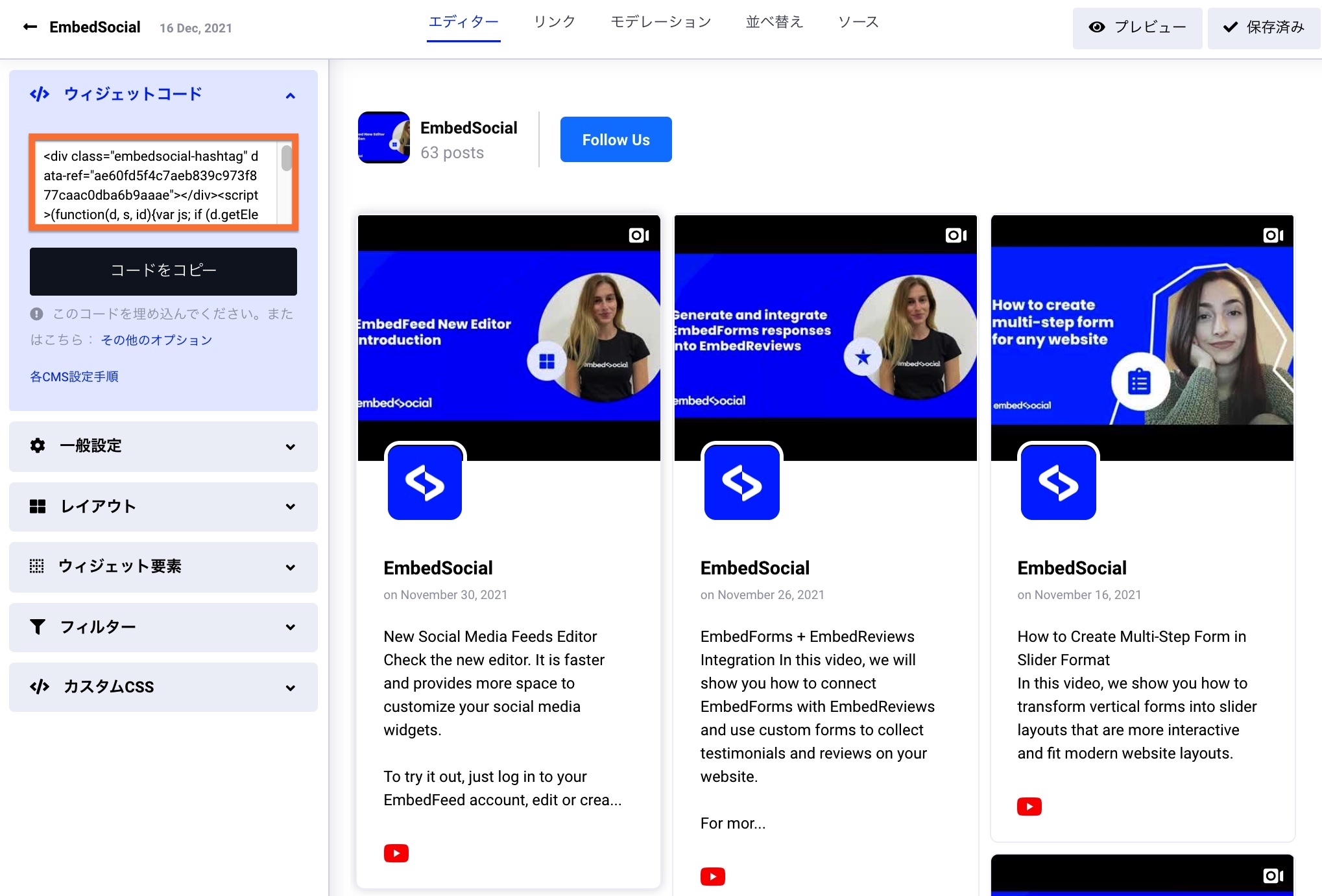Click the EmbedSocial feed header name
Screen dimensions: 1322x896
(x=469, y=128)
